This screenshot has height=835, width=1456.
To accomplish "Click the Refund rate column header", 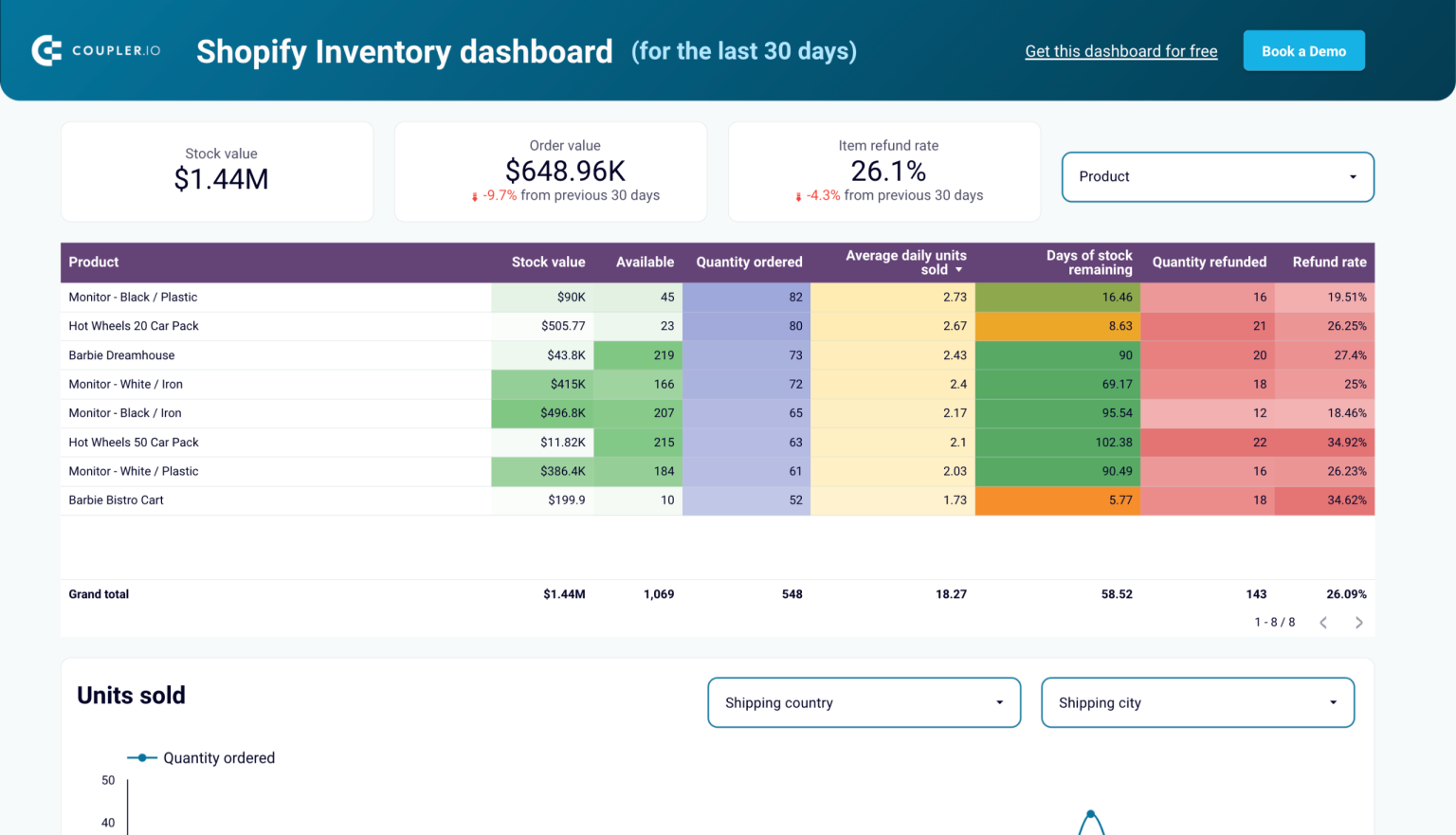I will click(1329, 263).
